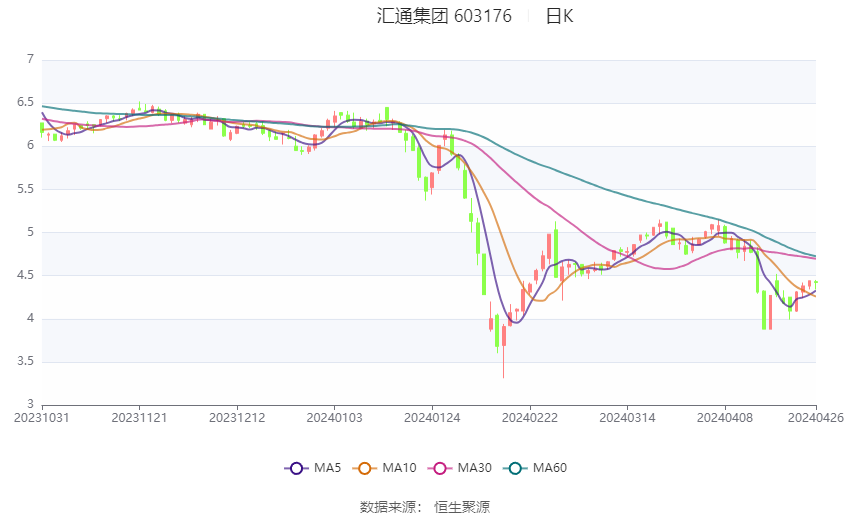Click the MA10 legend circle marker
850x517 pixels.
pos(365,468)
